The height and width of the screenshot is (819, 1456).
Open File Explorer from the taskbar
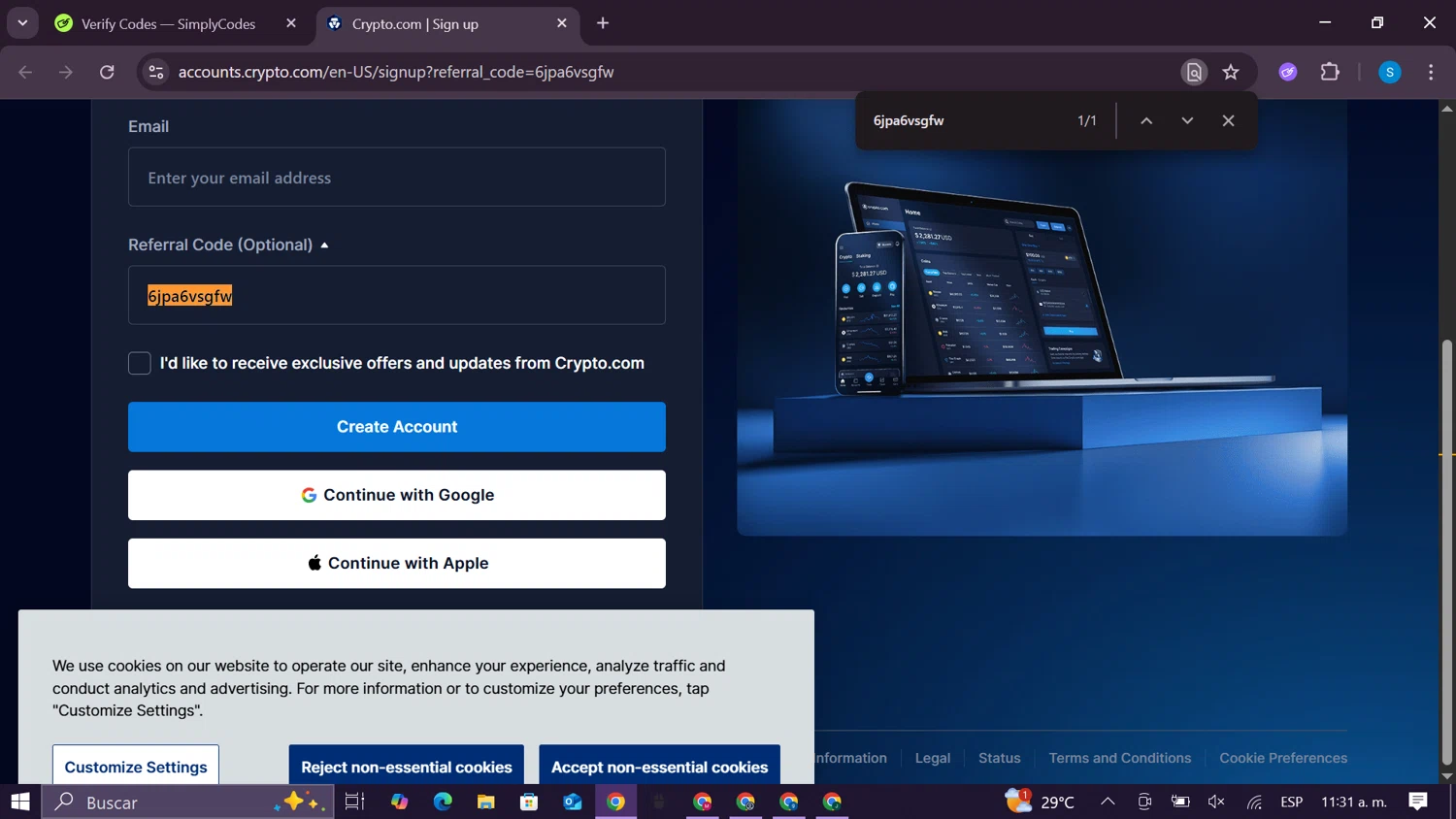click(486, 802)
